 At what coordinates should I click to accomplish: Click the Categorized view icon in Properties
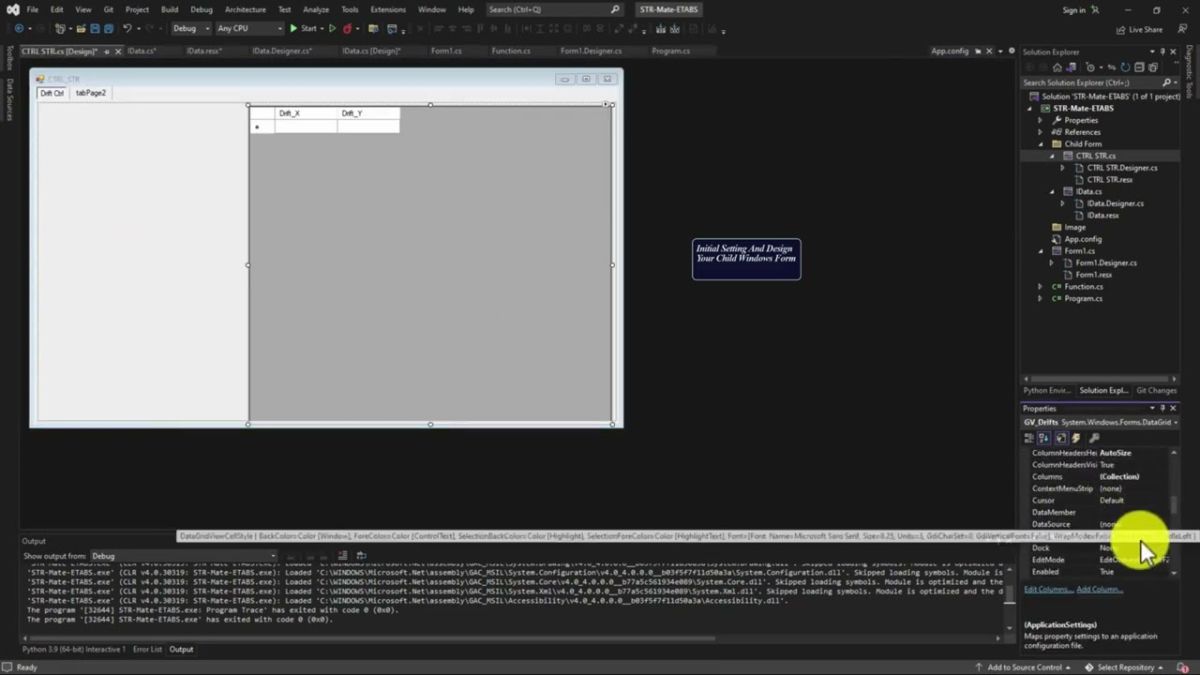coord(1029,438)
